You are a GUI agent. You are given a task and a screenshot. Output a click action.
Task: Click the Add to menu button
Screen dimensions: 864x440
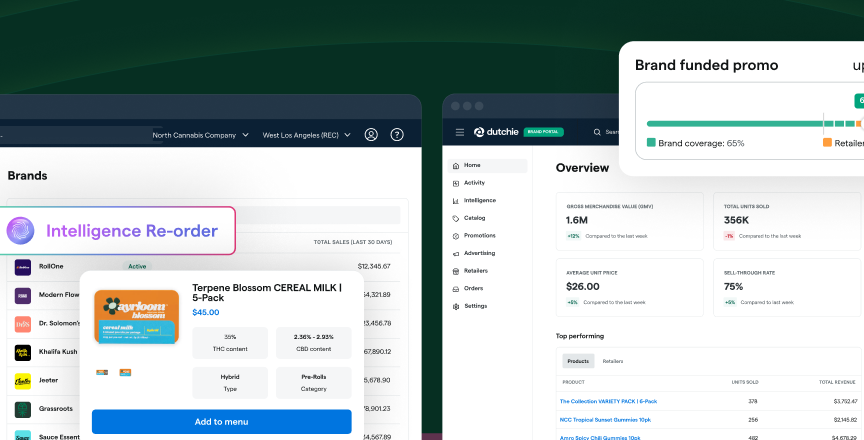point(222,422)
